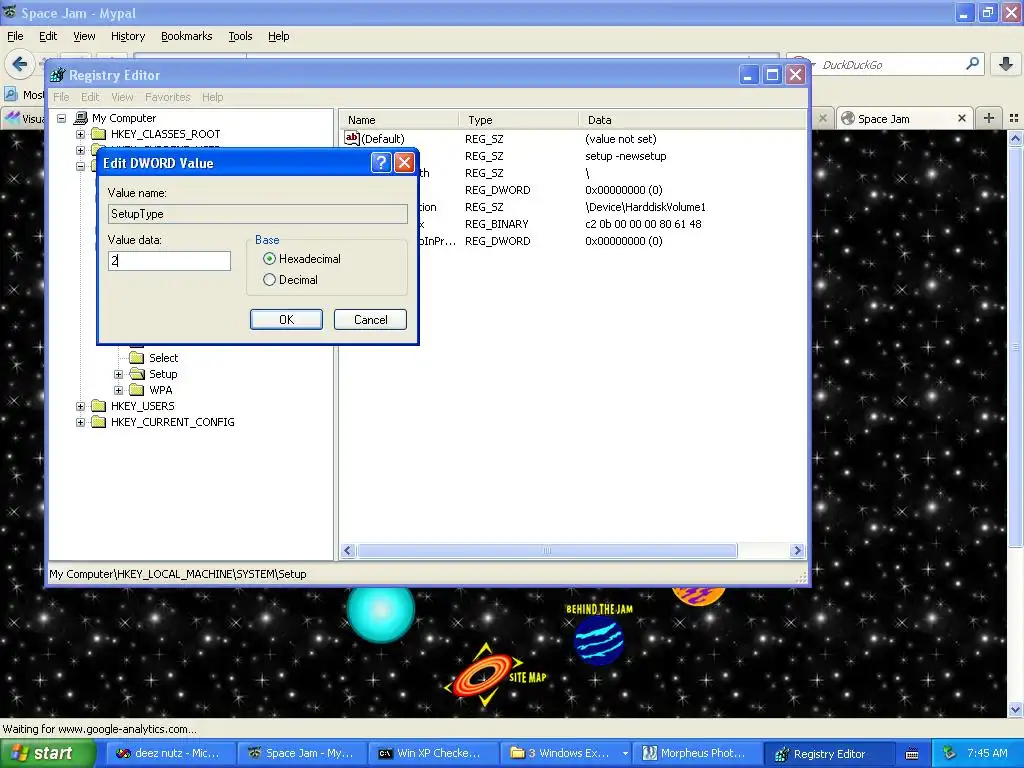This screenshot has width=1024, height=768.
Task: Sort values by the Type column header
Action: point(519,120)
